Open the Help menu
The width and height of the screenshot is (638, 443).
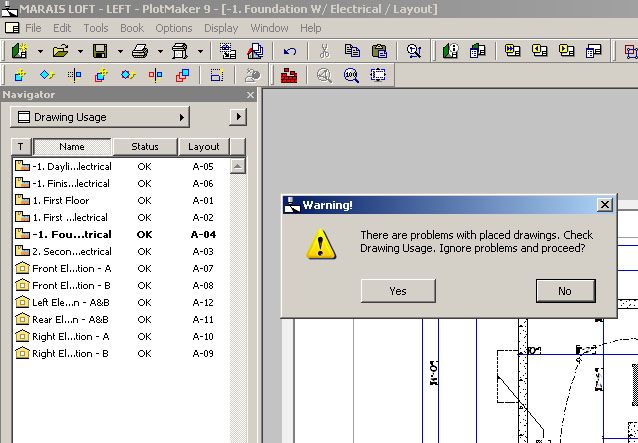click(310, 28)
